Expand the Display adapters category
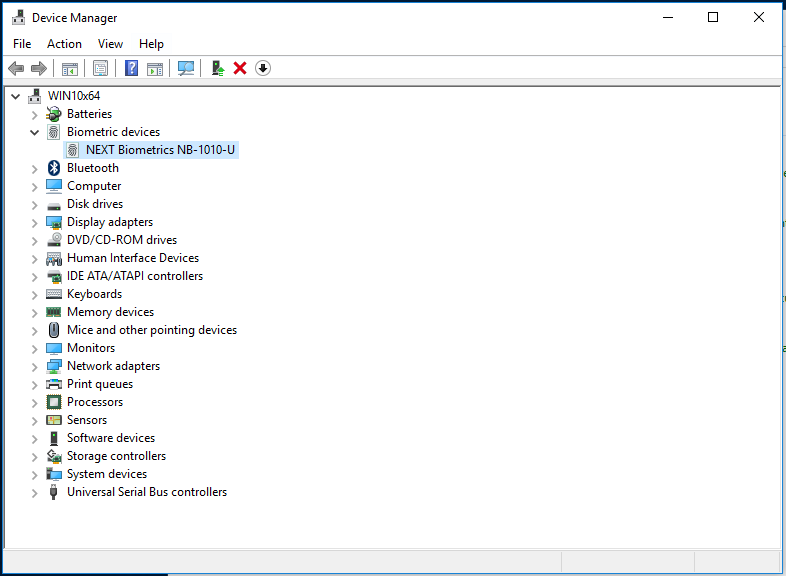This screenshot has width=786, height=576. point(35,223)
